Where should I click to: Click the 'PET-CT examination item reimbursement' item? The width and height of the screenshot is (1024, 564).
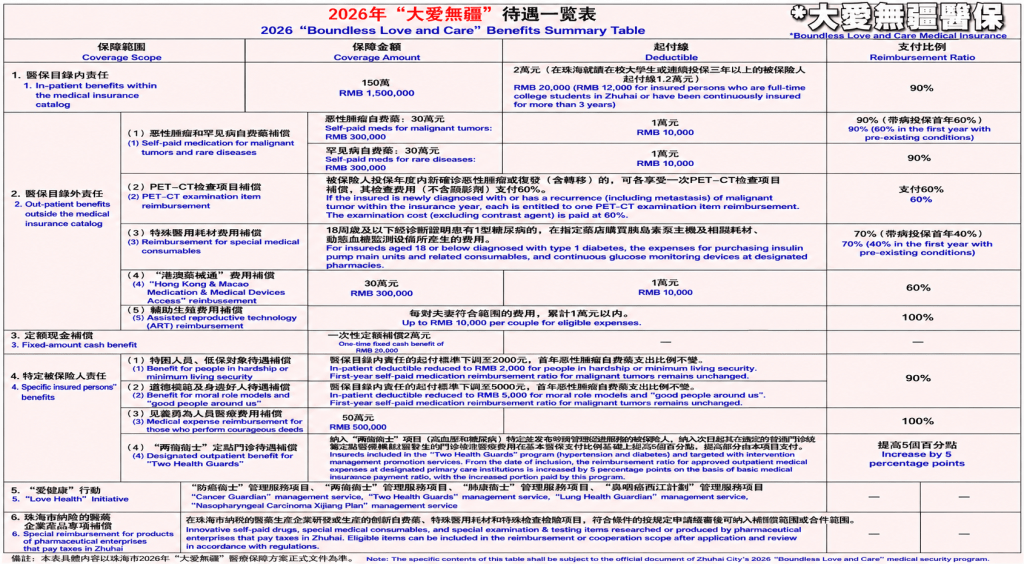(x=194, y=196)
